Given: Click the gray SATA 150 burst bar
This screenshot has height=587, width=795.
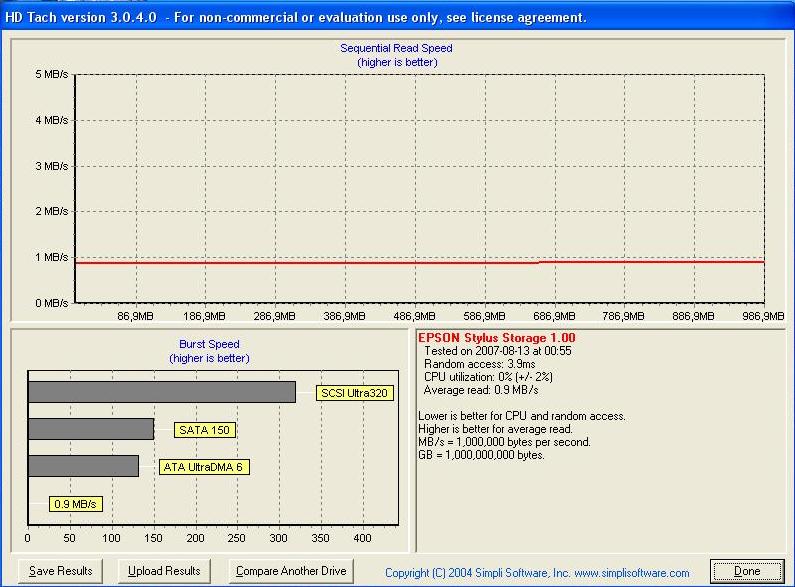Looking at the screenshot, I should tap(91, 429).
